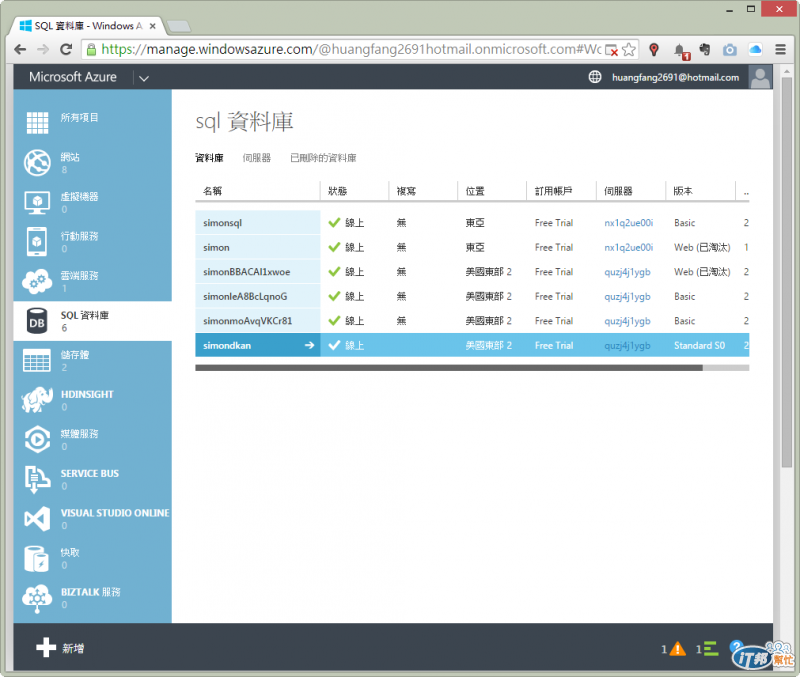Click the plus icon for New
The width and height of the screenshot is (800, 677).
(x=46, y=647)
